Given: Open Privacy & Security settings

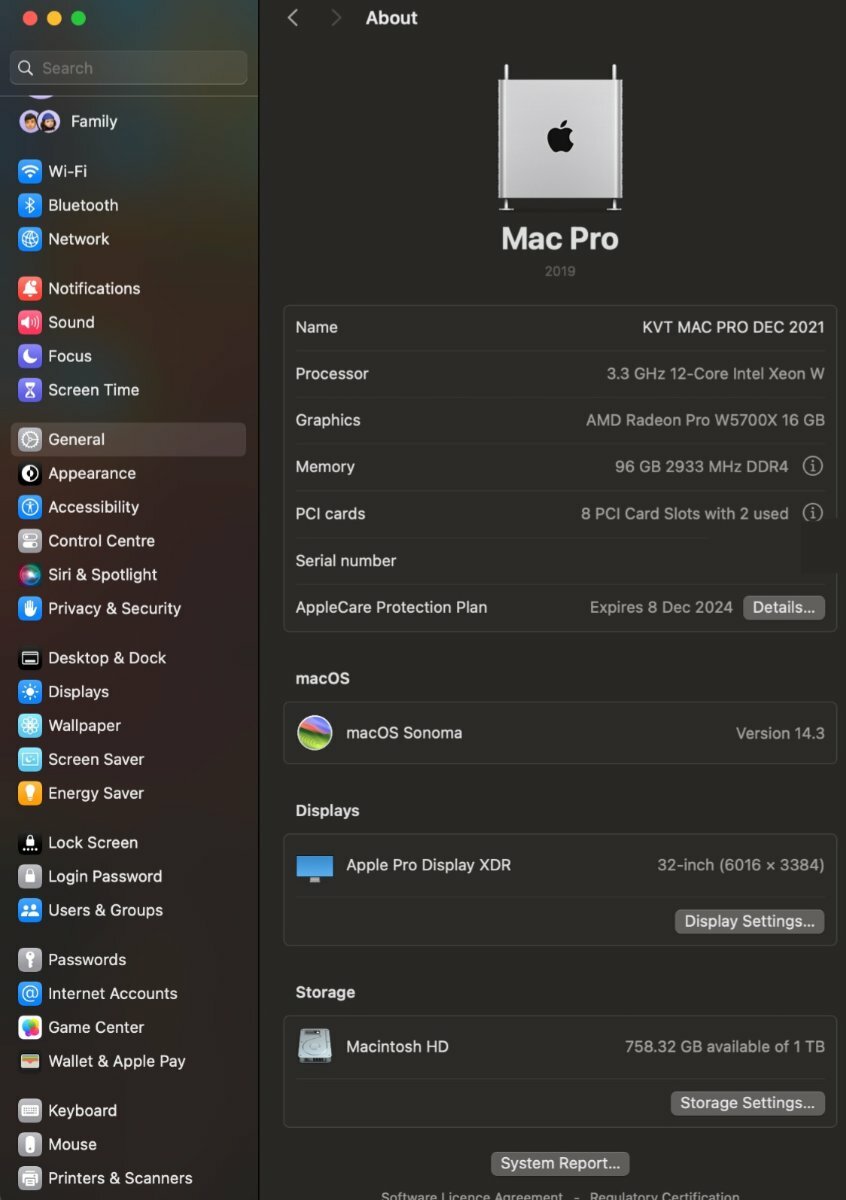Looking at the screenshot, I should [x=128, y=608].
